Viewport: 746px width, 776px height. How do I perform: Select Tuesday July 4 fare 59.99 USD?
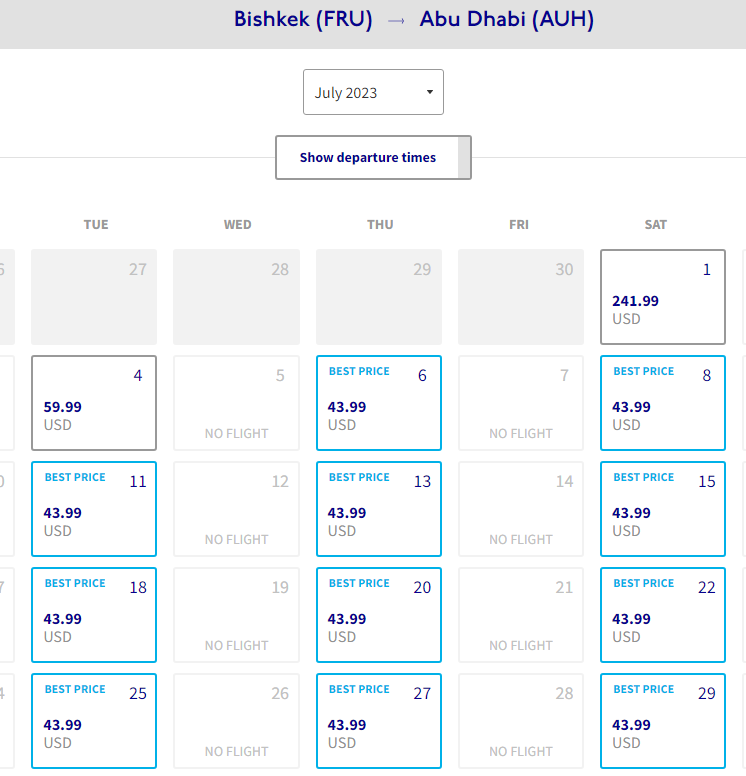pyautogui.click(x=94, y=403)
